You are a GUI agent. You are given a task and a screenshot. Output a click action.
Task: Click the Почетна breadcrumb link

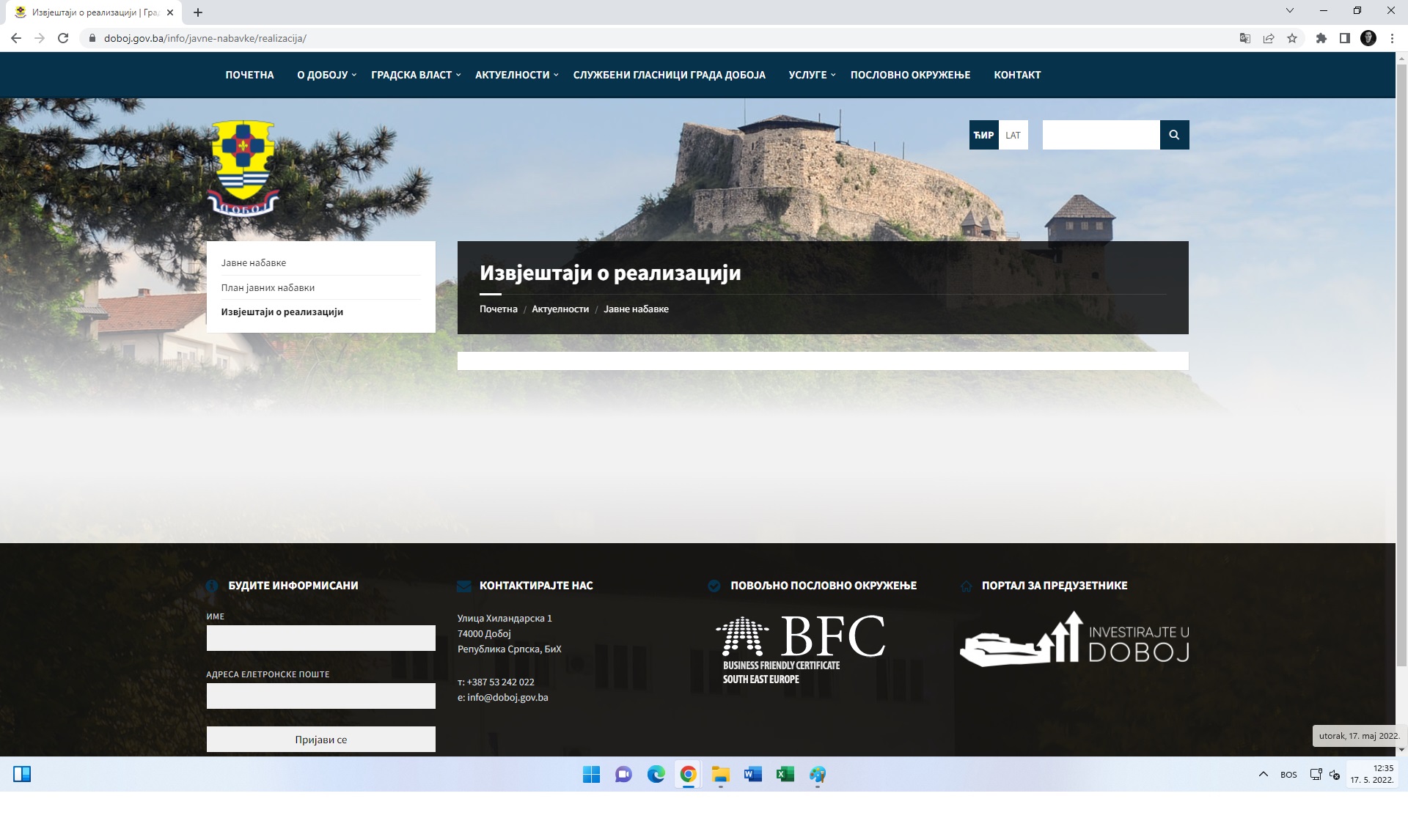(499, 309)
